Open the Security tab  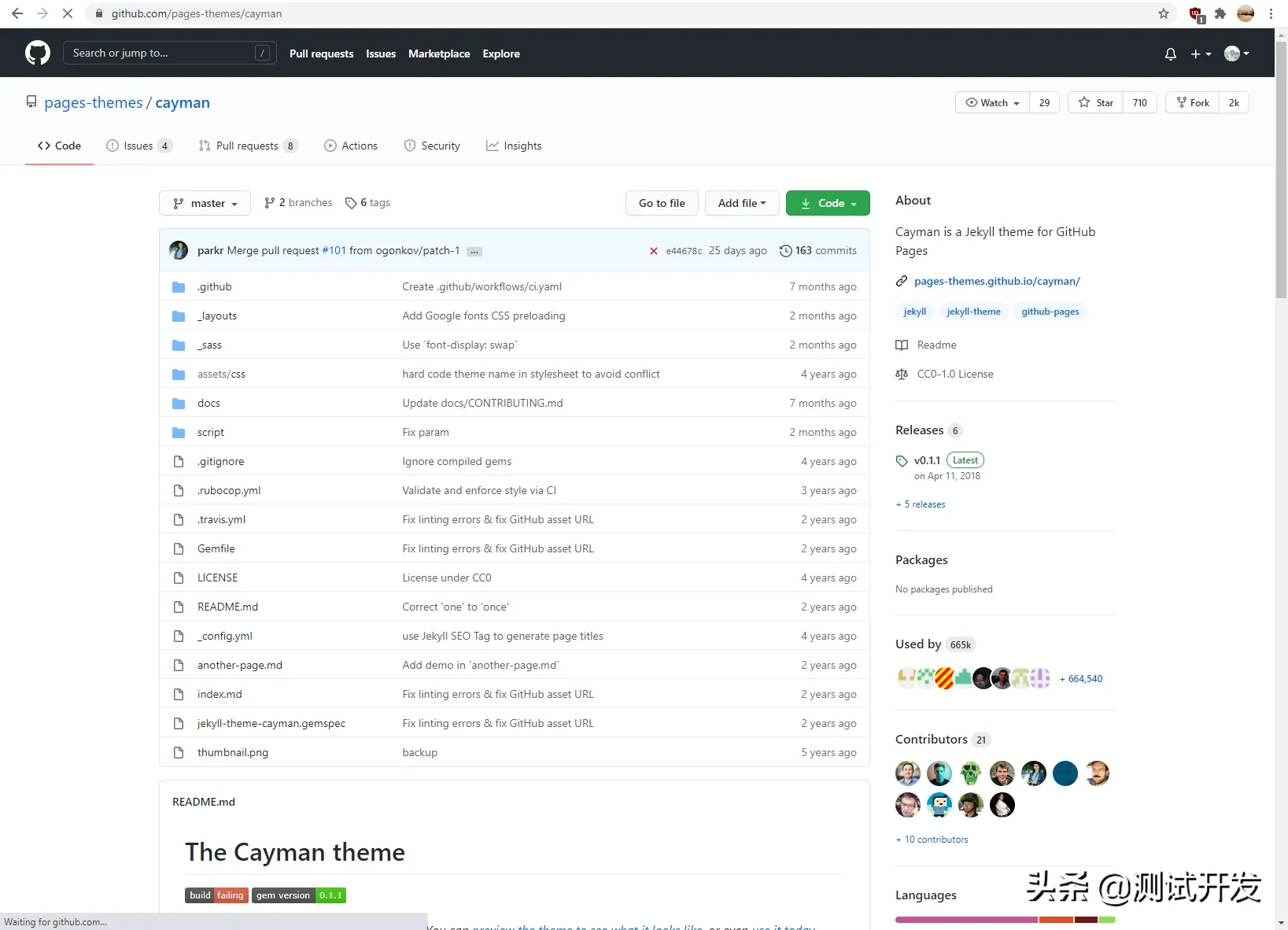(432, 146)
